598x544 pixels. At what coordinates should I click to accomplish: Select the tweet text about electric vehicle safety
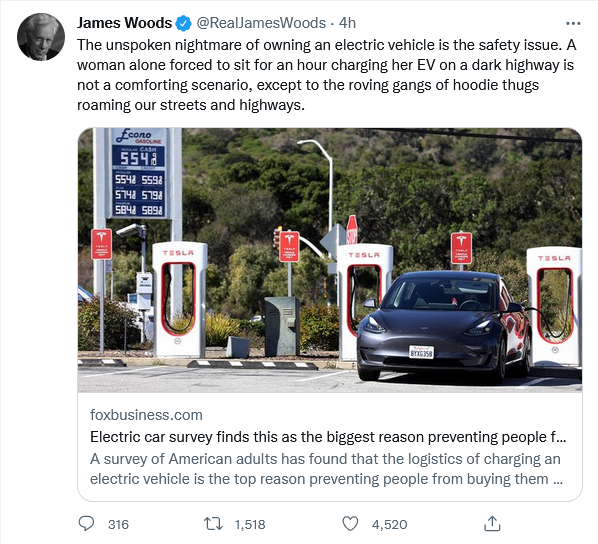pos(326,75)
